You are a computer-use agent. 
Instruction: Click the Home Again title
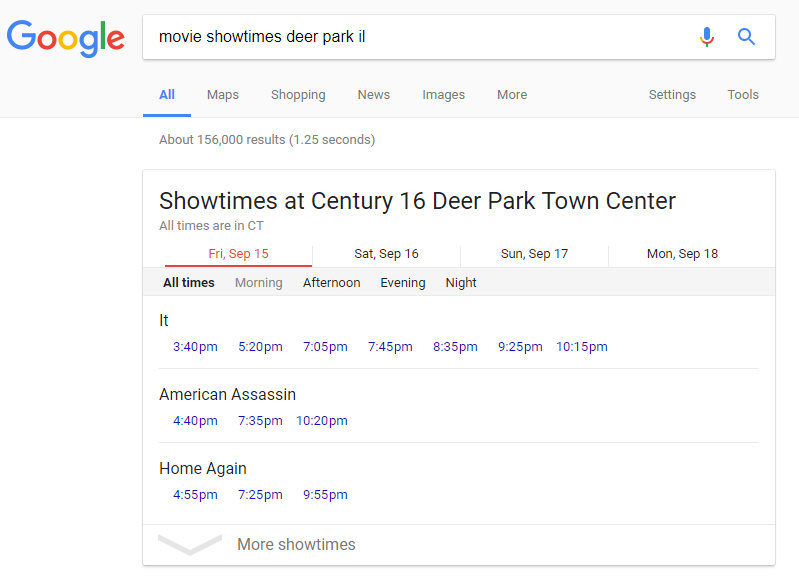coord(203,468)
